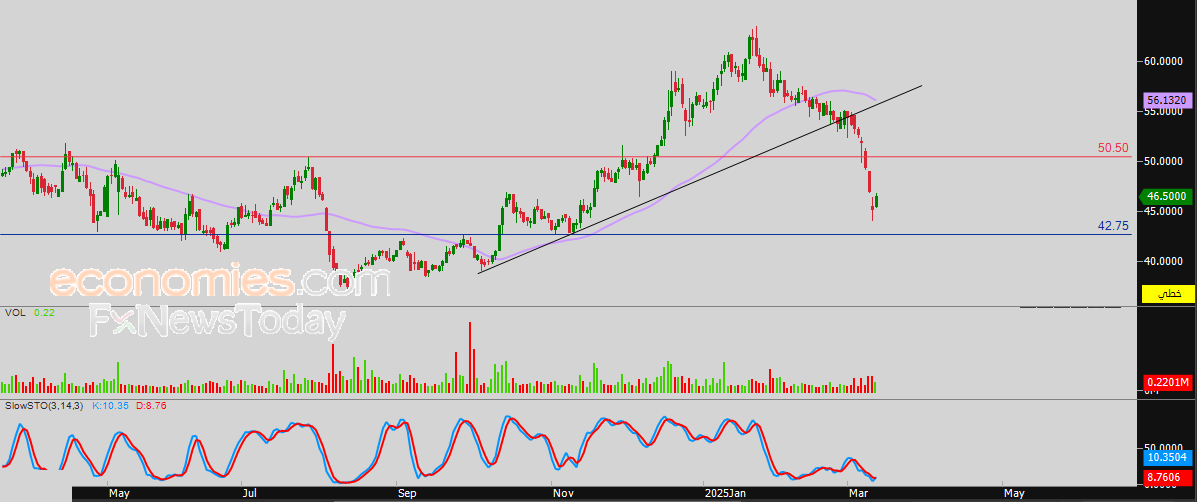
Task: Click the purple 56.1320 moving average price tag
Action: click(x=1168, y=100)
